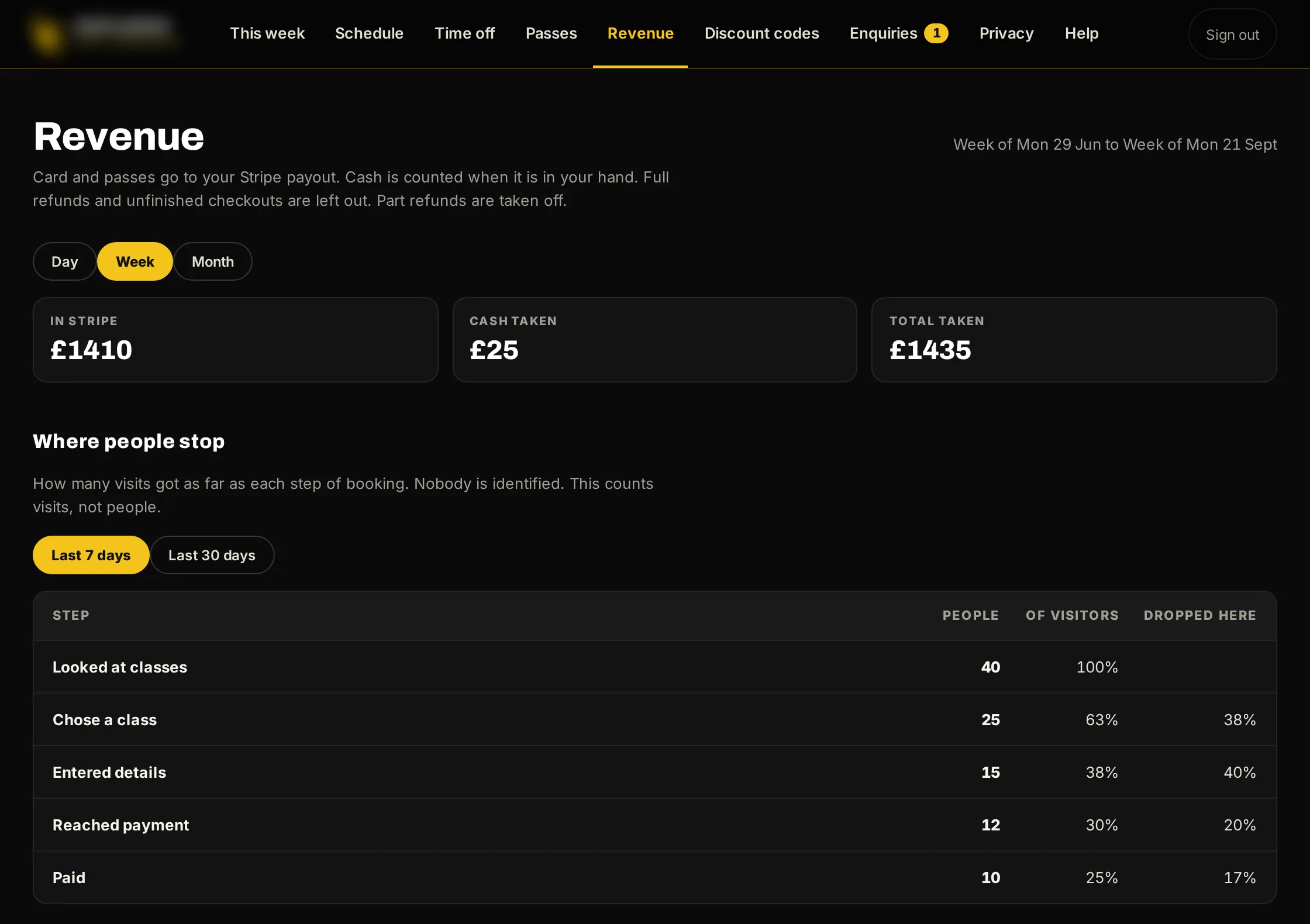Click the Where people stop heading
This screenshot has width=1310, height=924.
(129, 441)
